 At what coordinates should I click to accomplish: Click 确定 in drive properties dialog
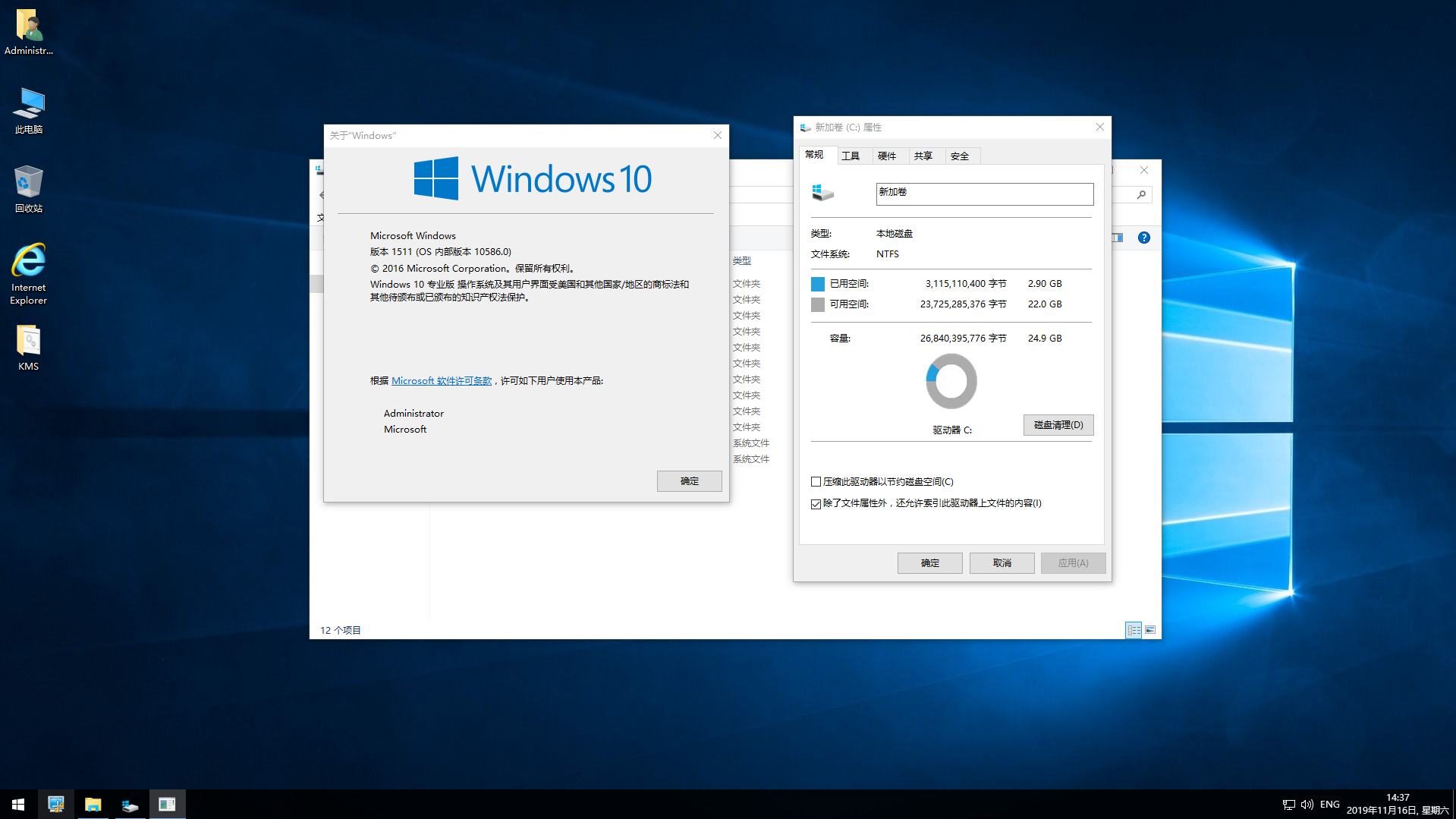[929, 563]
